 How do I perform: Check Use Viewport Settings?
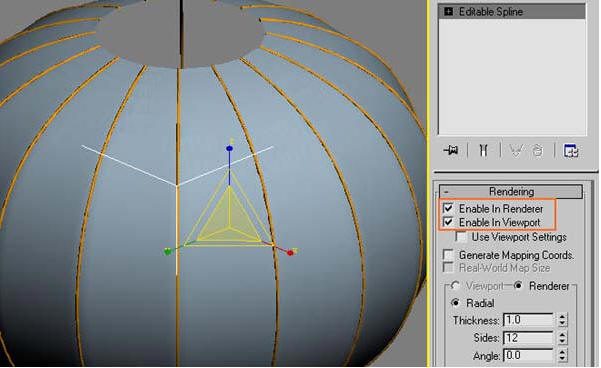click(461, 237)
